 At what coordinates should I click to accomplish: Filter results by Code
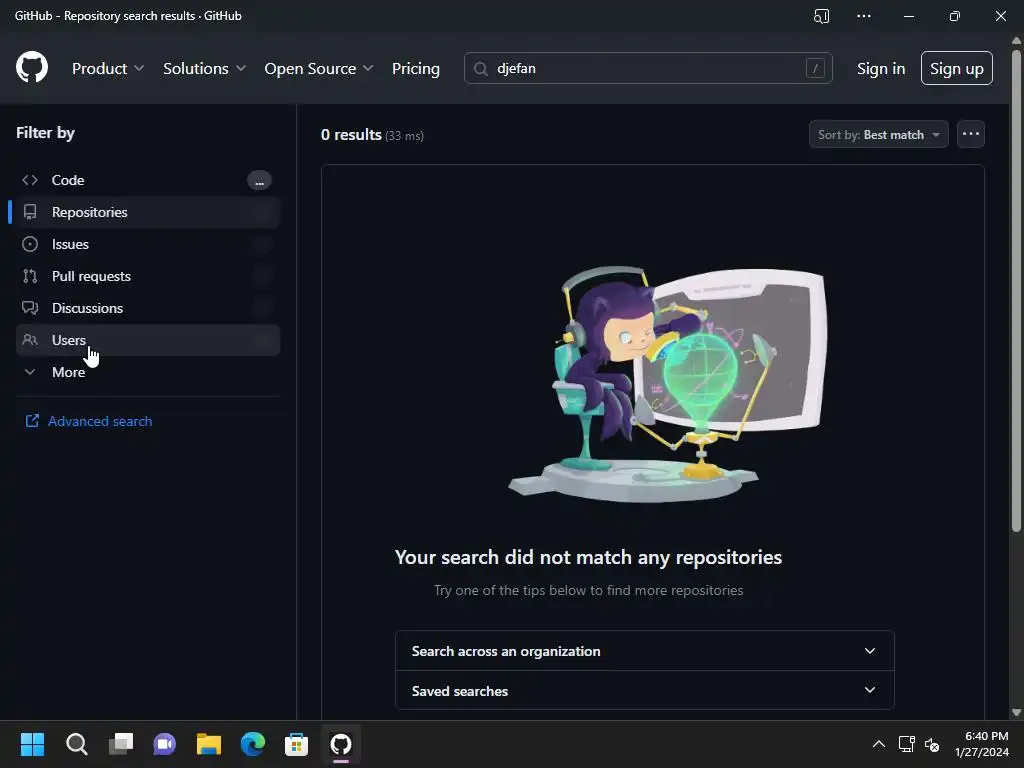coord(148,180)
